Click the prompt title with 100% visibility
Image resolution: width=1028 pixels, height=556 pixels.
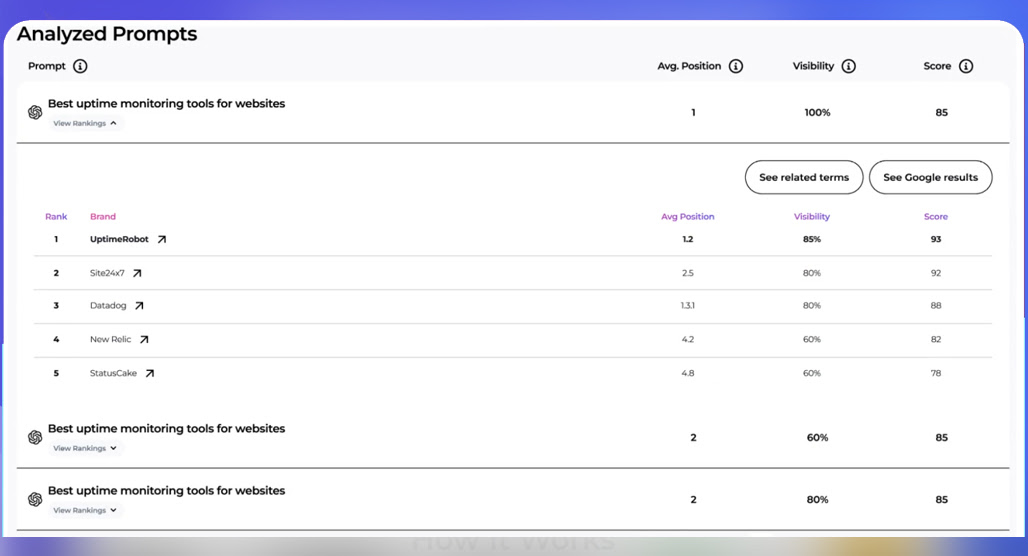click(167, 104)
